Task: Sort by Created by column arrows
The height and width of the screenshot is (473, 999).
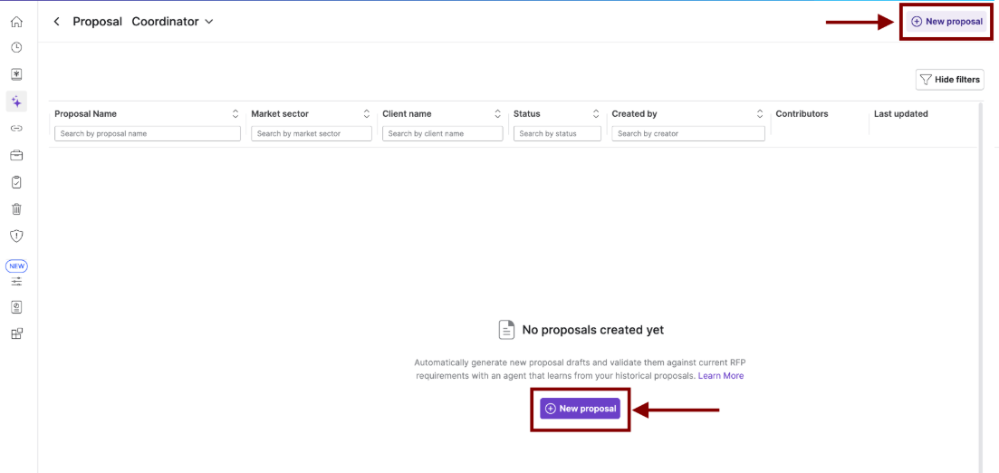Action: point(759,114)
